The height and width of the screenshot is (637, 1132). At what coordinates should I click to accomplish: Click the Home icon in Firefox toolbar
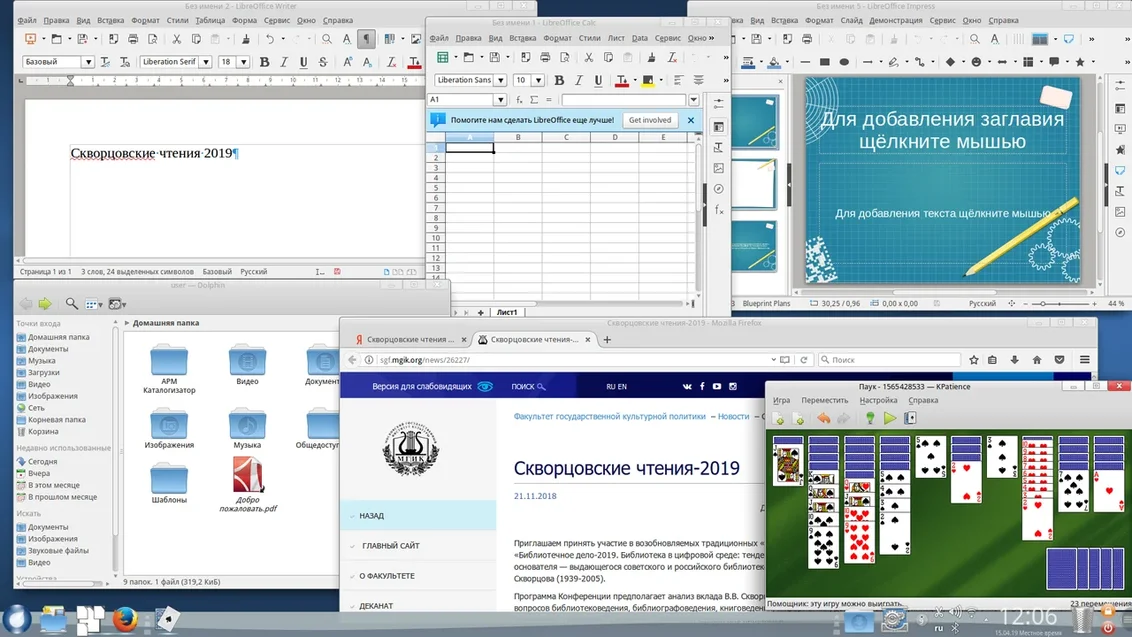pyautogui.click(x=1037, y=360)
